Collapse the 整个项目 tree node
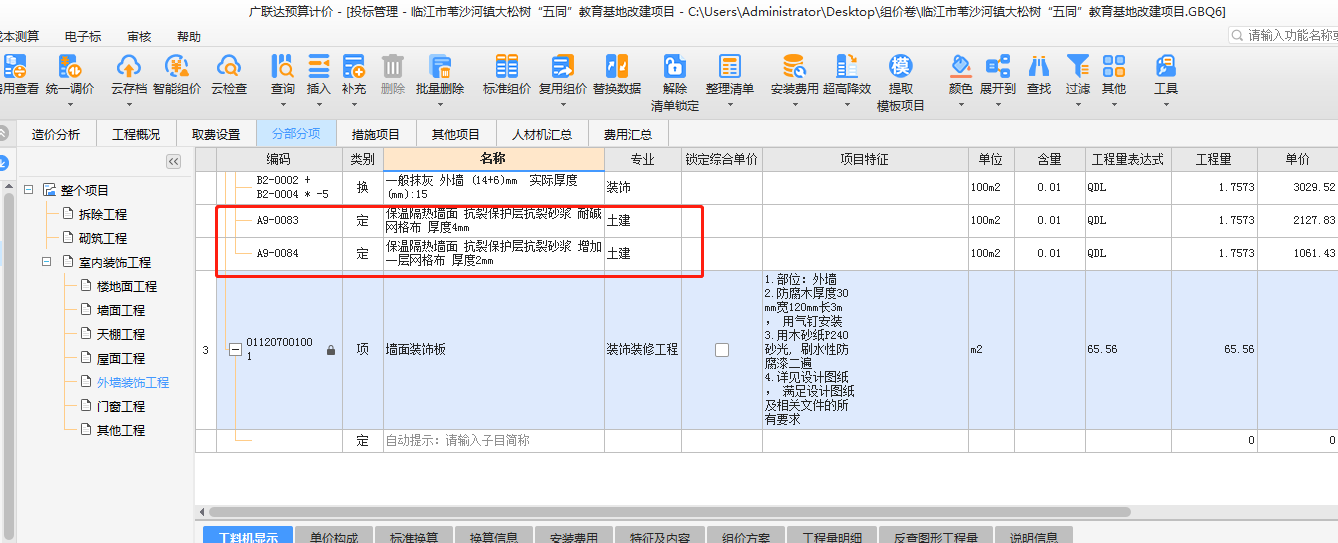 pos(28,190)
